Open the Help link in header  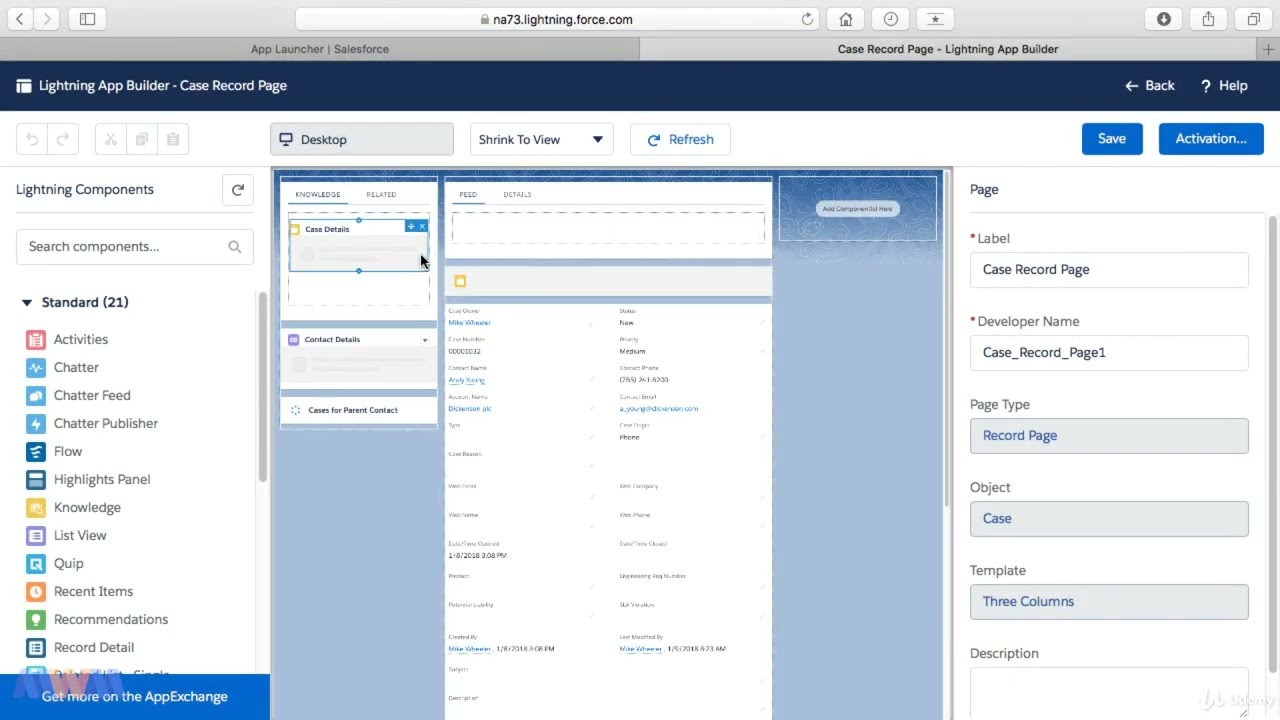(x=1224, y=86)
